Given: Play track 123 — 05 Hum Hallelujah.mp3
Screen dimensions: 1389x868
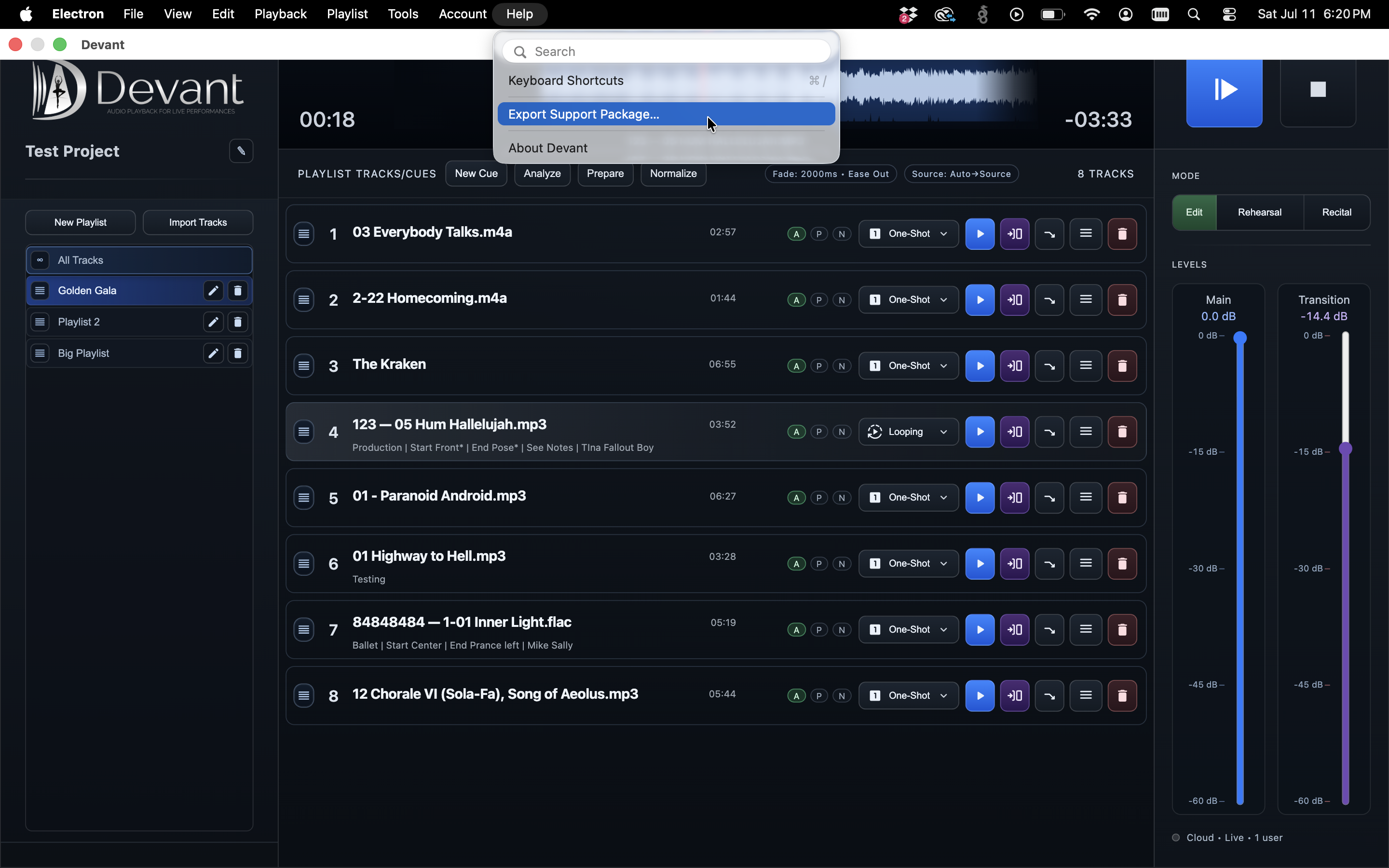Looking at the screenshot, I should point(979,432).
